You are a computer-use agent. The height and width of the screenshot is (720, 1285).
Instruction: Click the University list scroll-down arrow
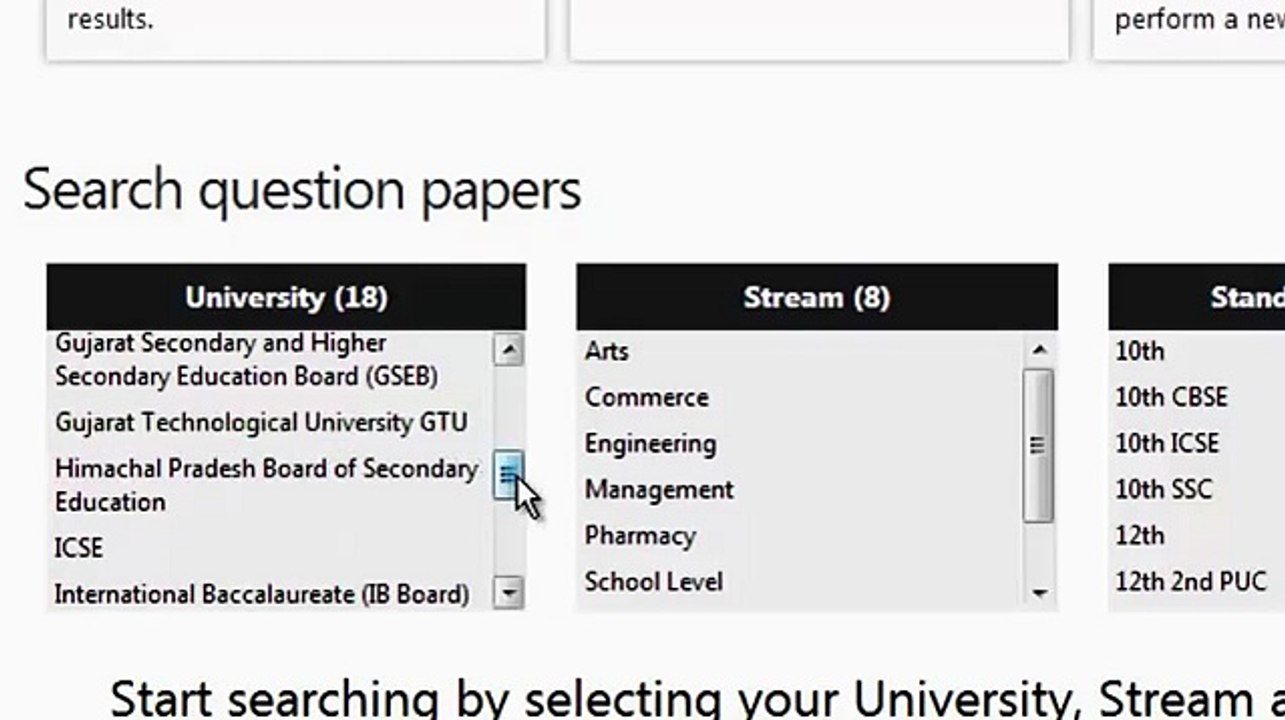509,592
